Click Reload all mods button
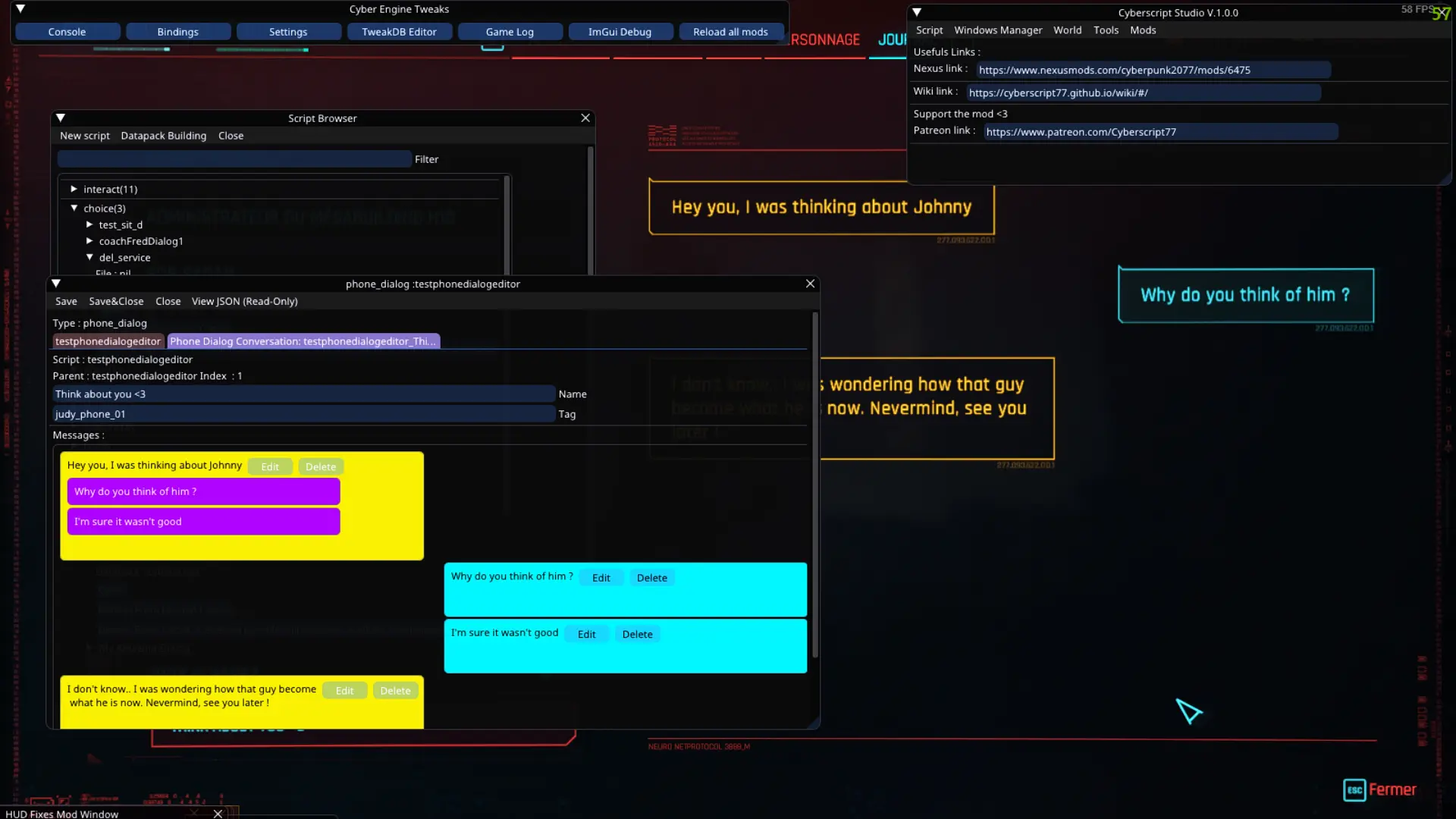 coord(730,32)
